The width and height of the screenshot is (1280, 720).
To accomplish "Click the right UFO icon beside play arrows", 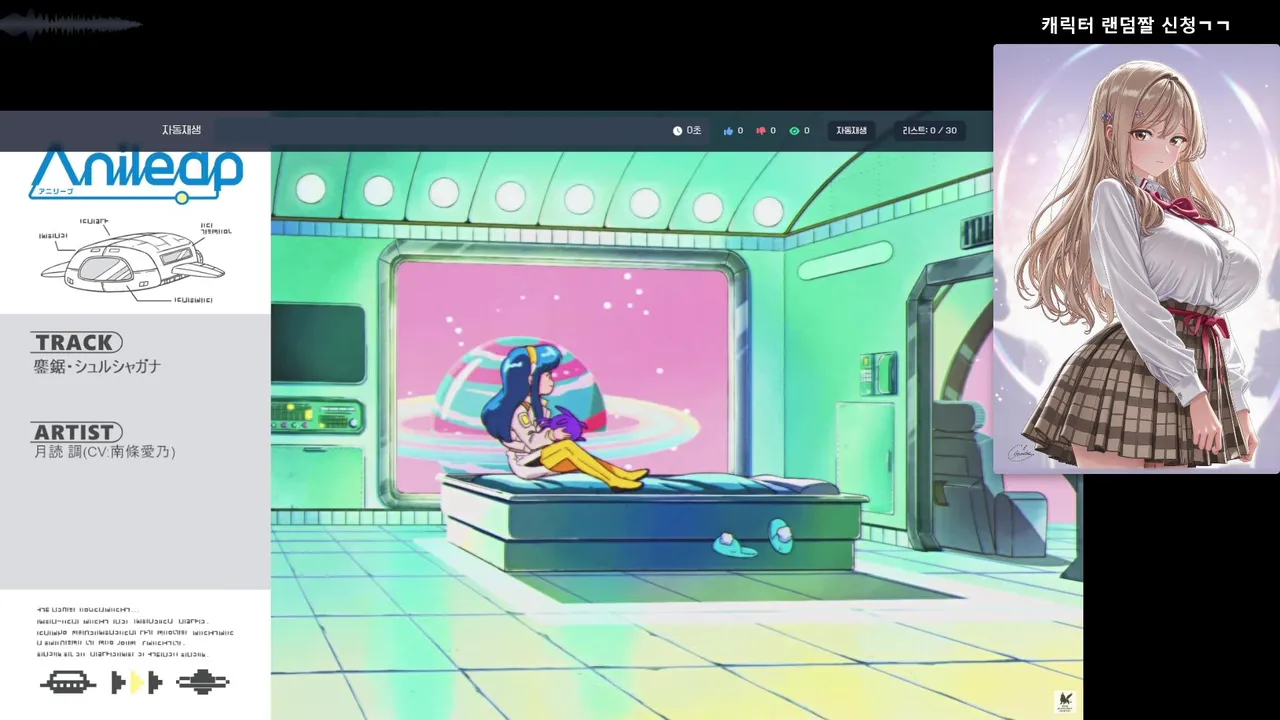I will 203,683.
